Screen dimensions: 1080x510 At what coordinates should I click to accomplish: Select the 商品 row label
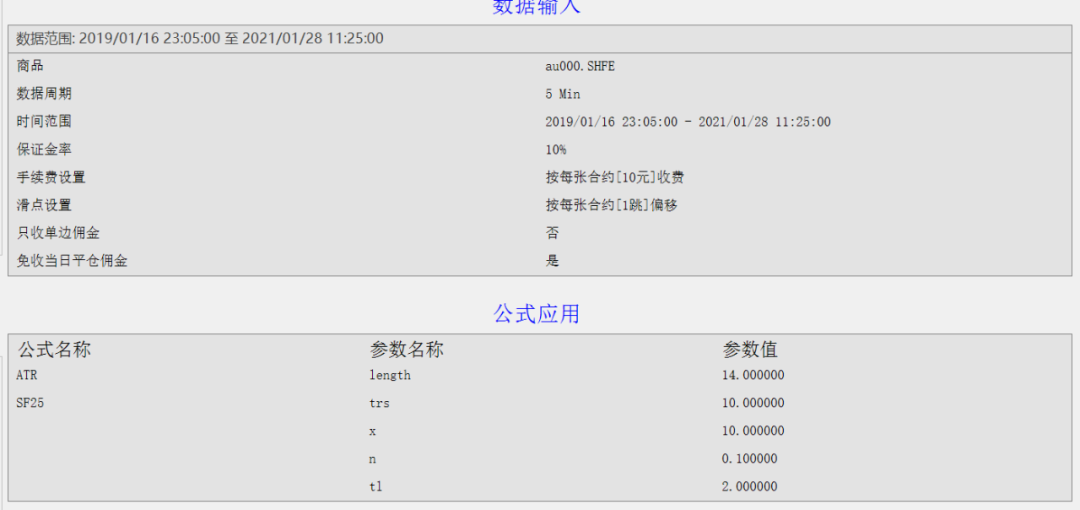30,66
